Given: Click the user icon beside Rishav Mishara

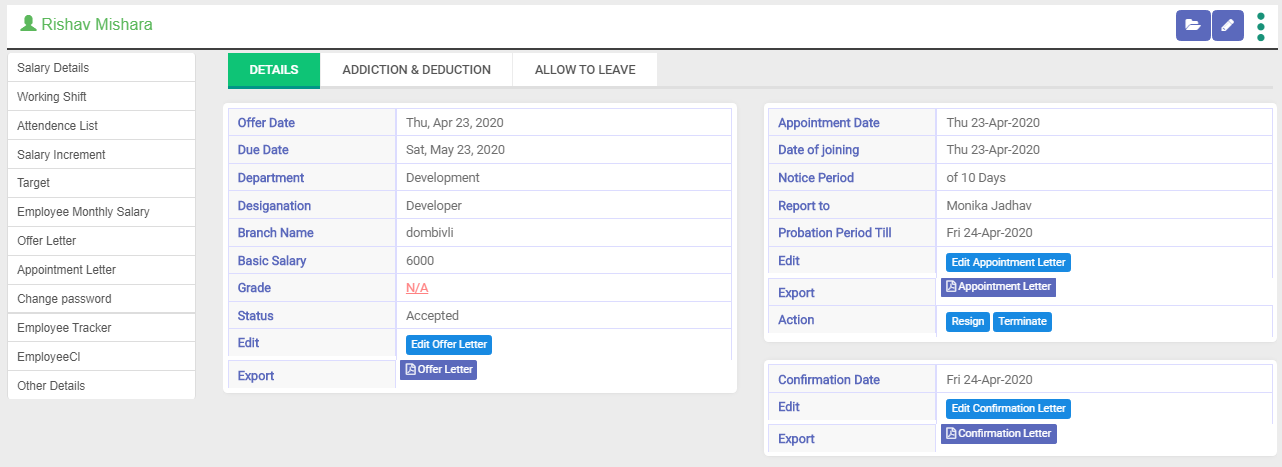Looking at the screenshot, I should [x=28, y=24].
